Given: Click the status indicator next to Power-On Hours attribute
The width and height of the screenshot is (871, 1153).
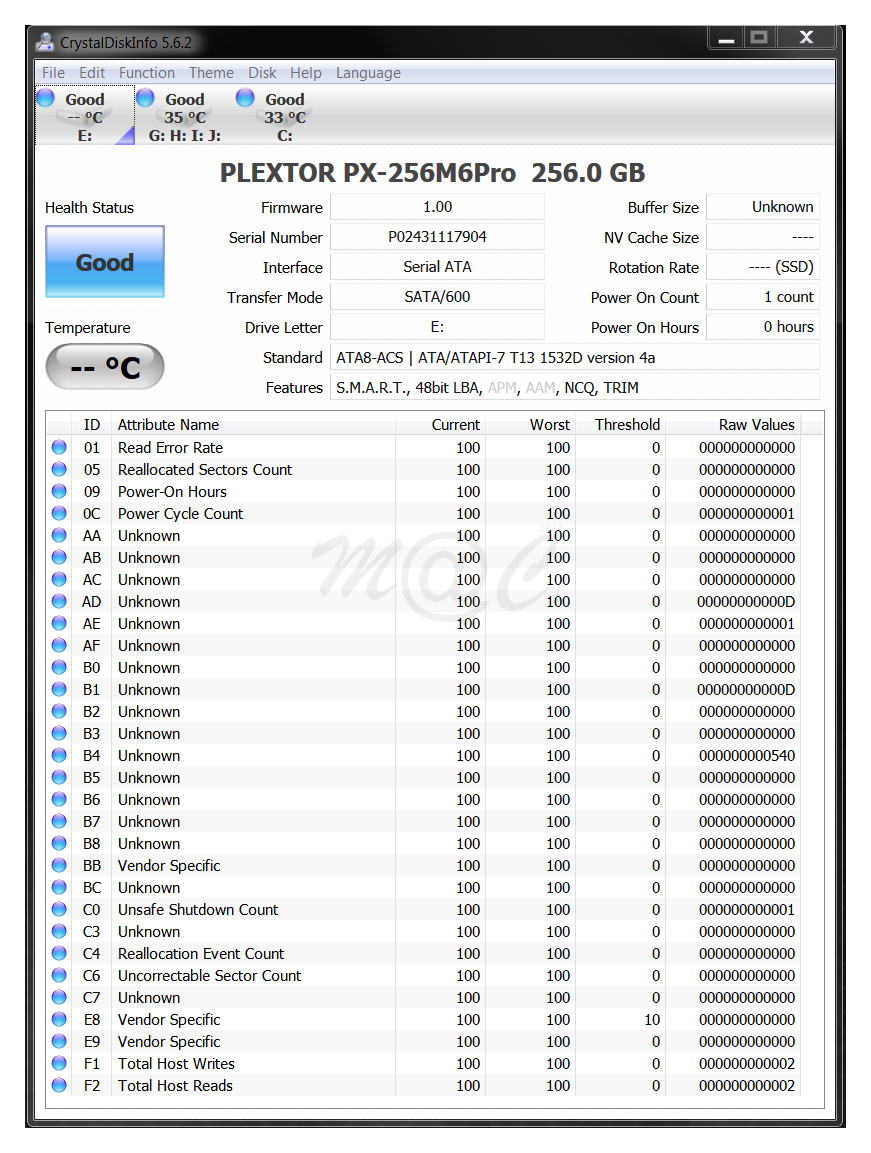Looking at the screenshot, I should tap(58, 491).
